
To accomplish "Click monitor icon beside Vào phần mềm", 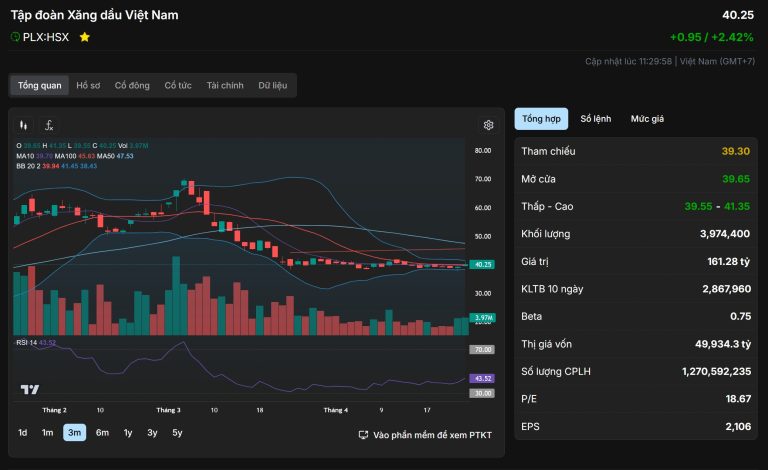I will pyautogui.click(x=363, y=435).
